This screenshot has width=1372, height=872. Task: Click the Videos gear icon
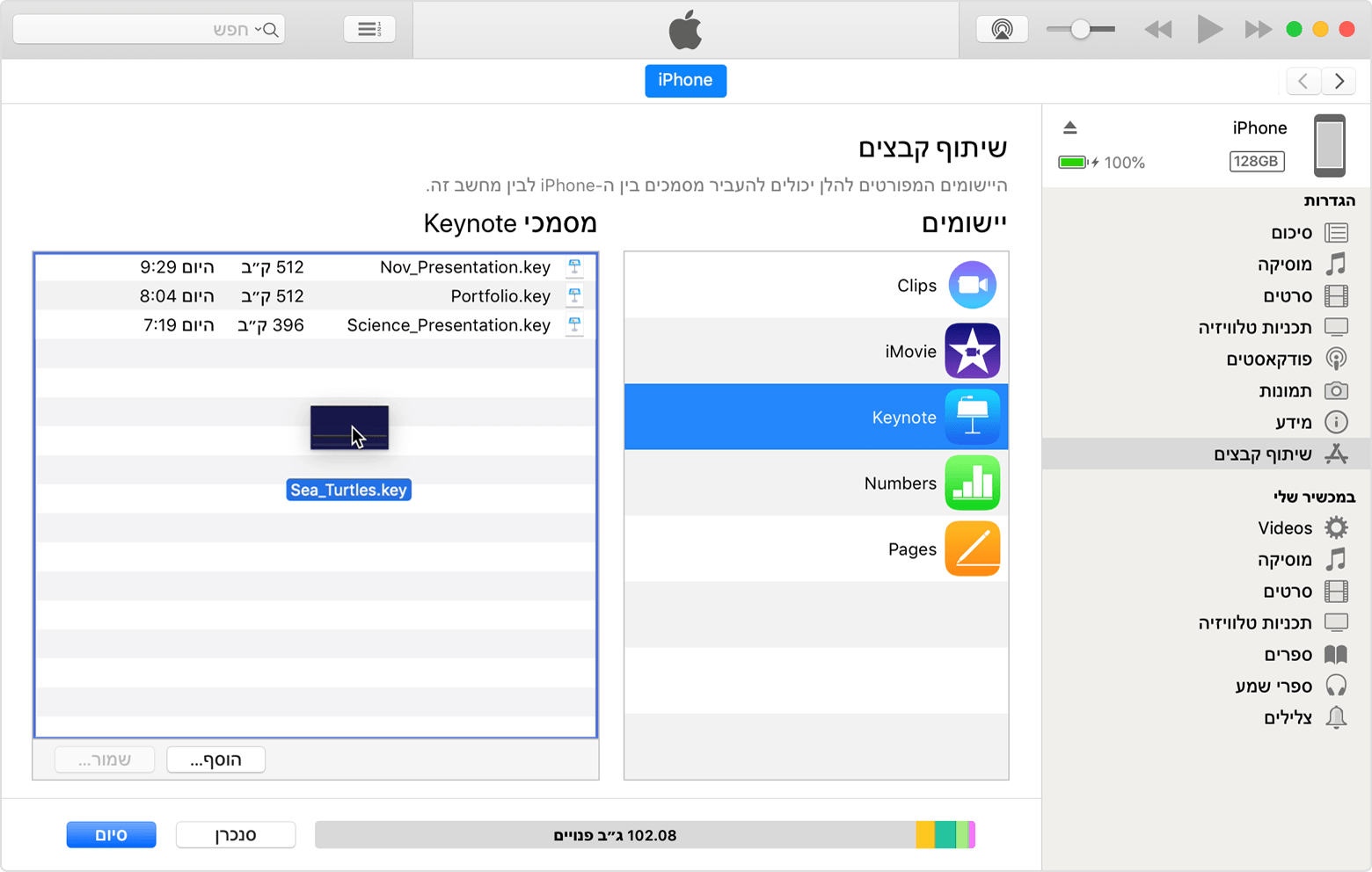tap(1336, 527)
